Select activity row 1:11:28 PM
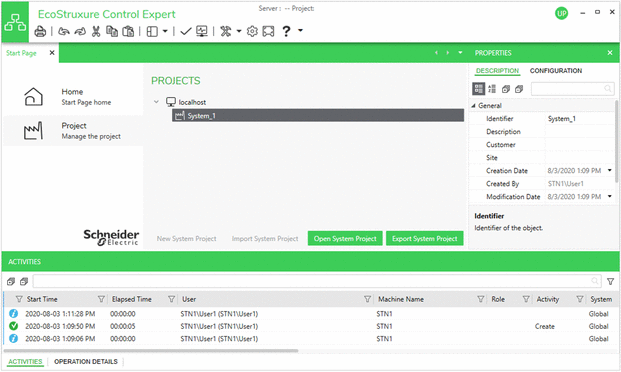Viewport: 621px width, 372px height. click(x=311, y=314)
